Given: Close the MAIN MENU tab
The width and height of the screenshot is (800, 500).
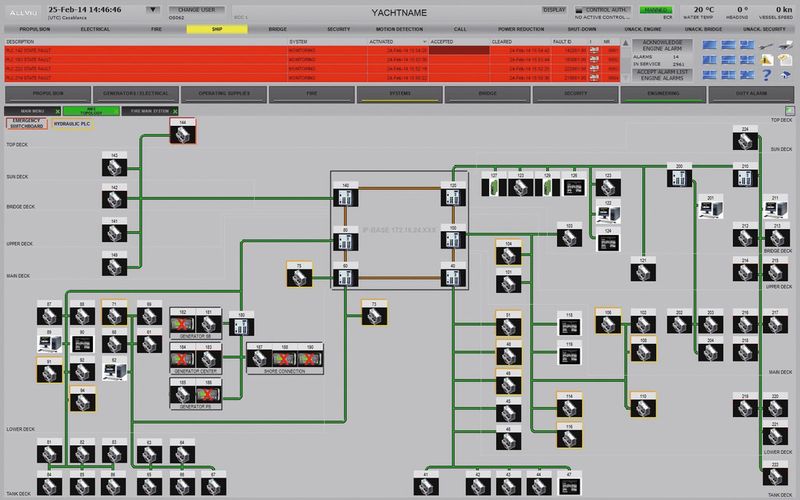Looking at the screenshot, I should tap(58, 111).
